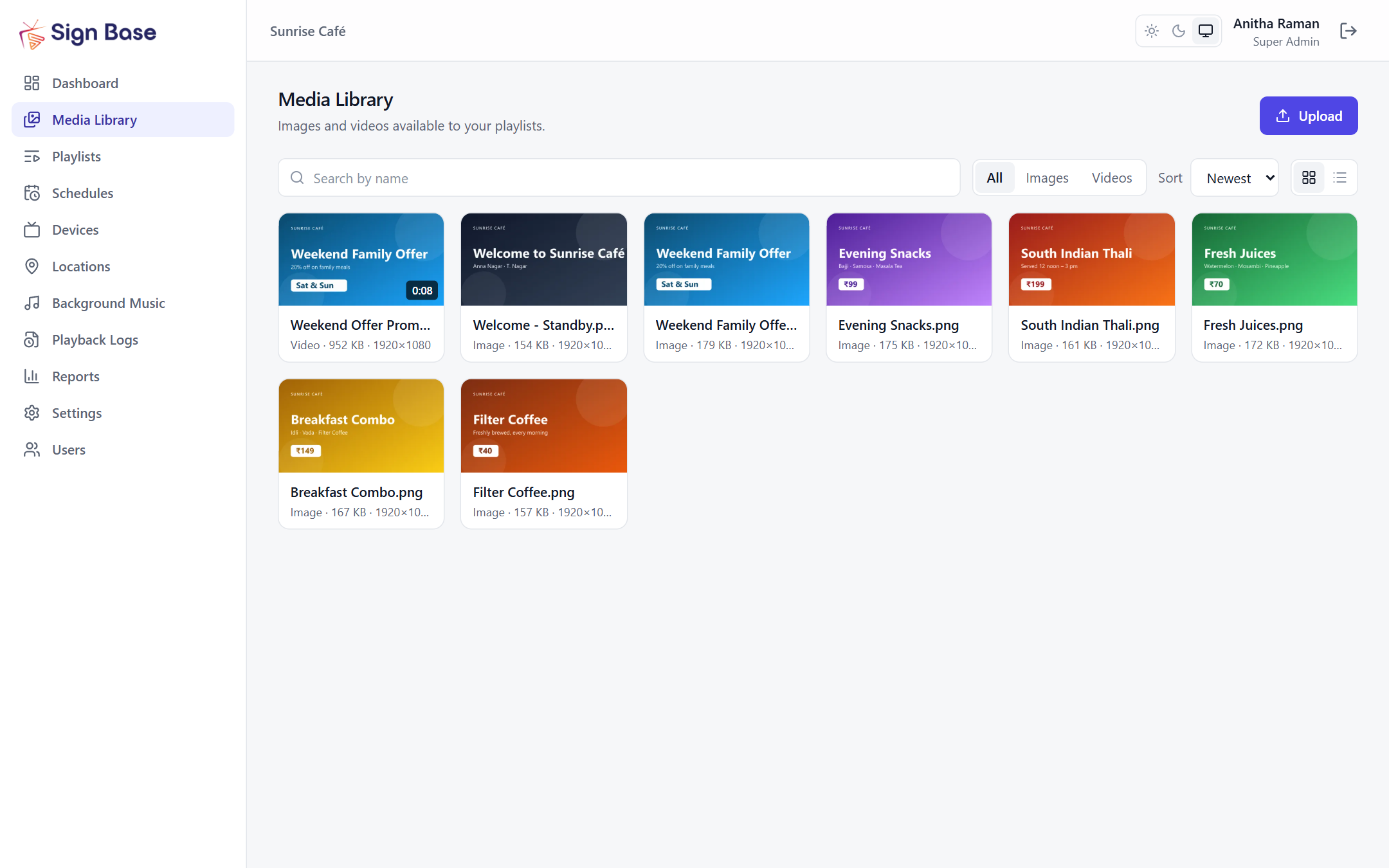Image resolution: width=1389 pixels, height=868 pixels.
Task: Open Playlists via its sidebar icon
Action: click(x=32, y=156)
